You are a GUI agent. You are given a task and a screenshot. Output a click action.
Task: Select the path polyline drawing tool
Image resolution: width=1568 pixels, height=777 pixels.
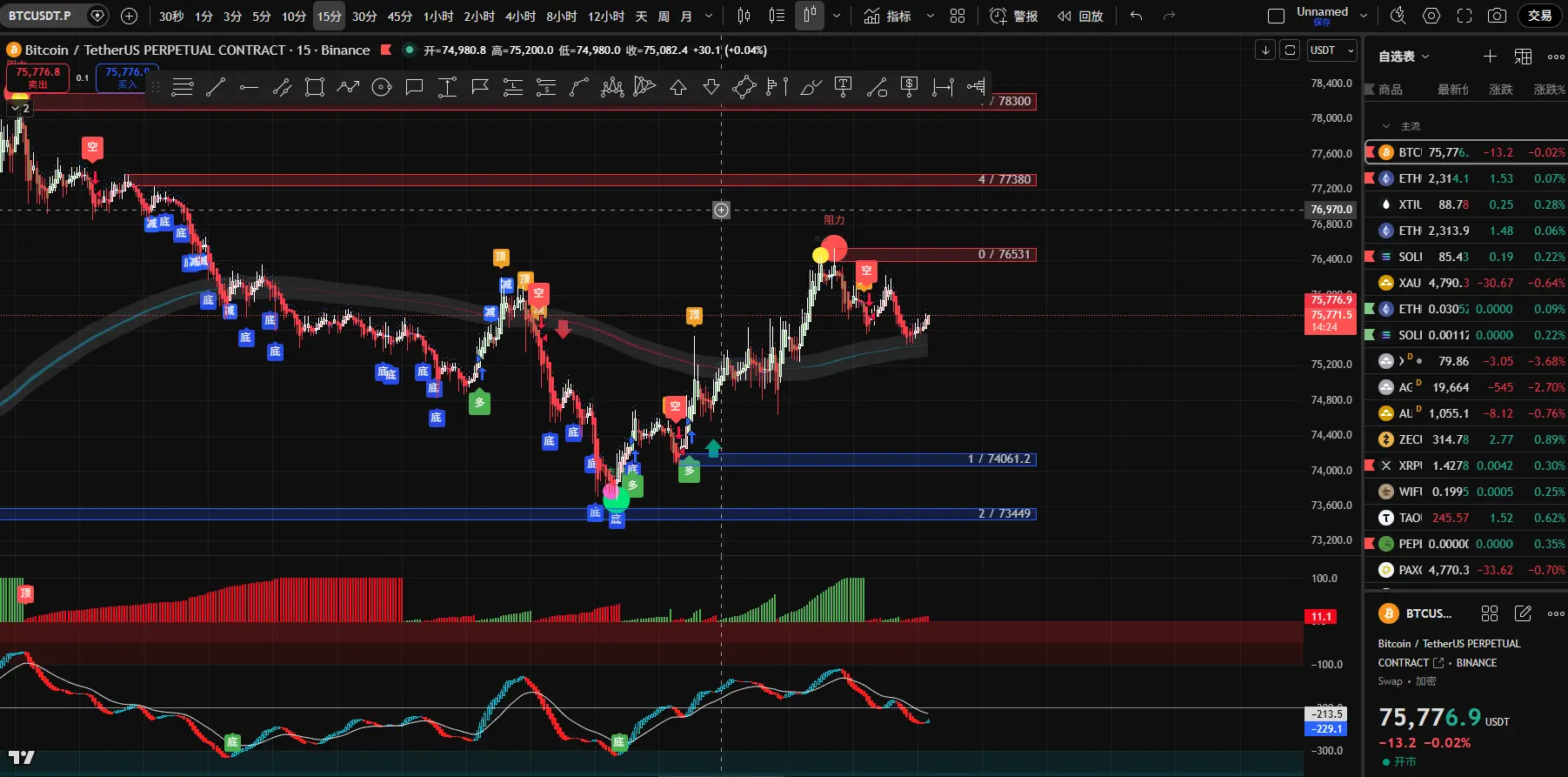tap(348, 87)
